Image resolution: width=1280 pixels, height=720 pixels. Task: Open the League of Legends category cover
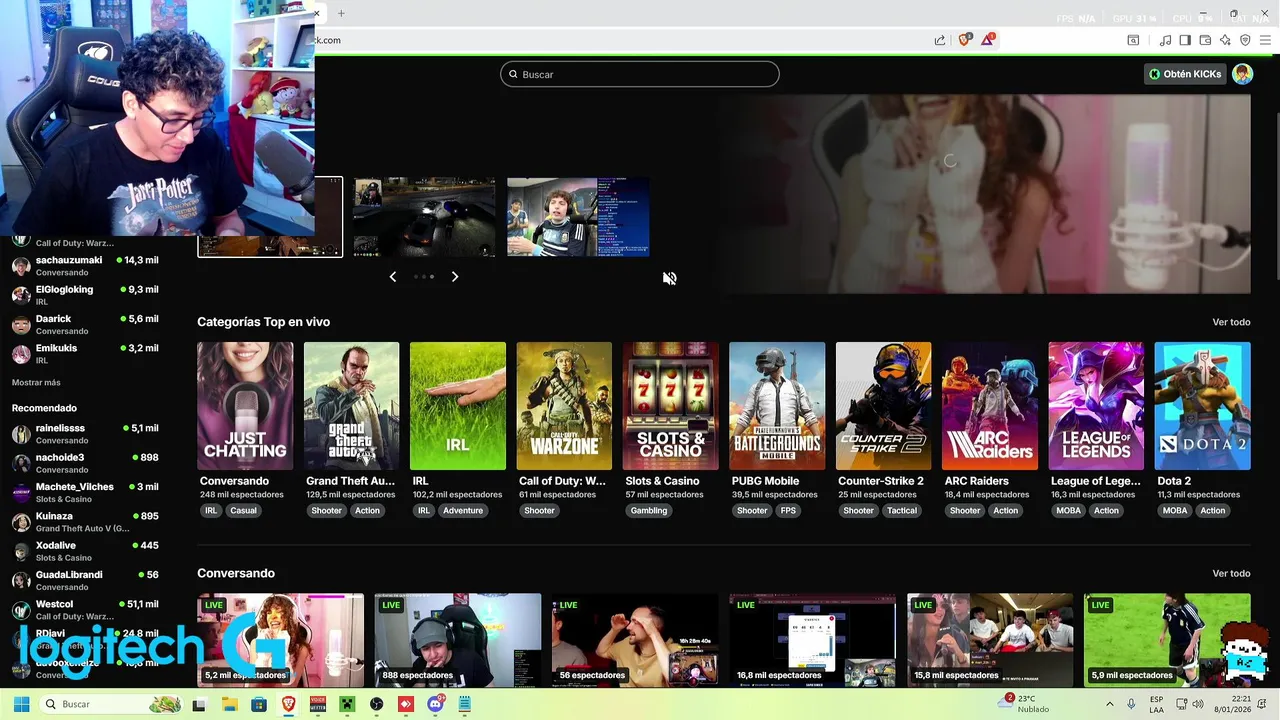click(x=1096, y=406)
